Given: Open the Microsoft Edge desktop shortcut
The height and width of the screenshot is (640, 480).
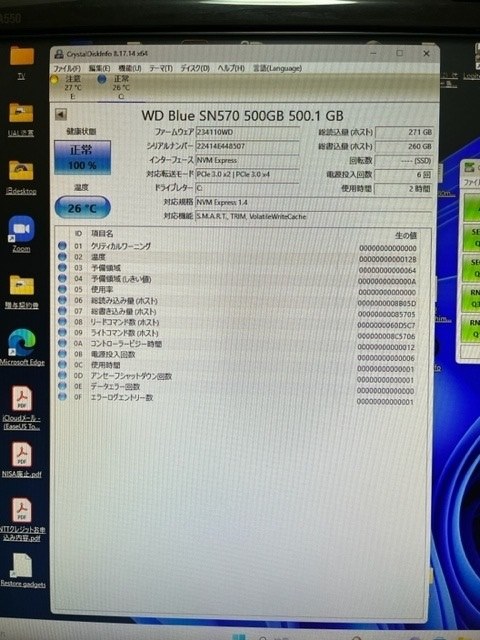Looking at the screenshot, I should (22, 347).
